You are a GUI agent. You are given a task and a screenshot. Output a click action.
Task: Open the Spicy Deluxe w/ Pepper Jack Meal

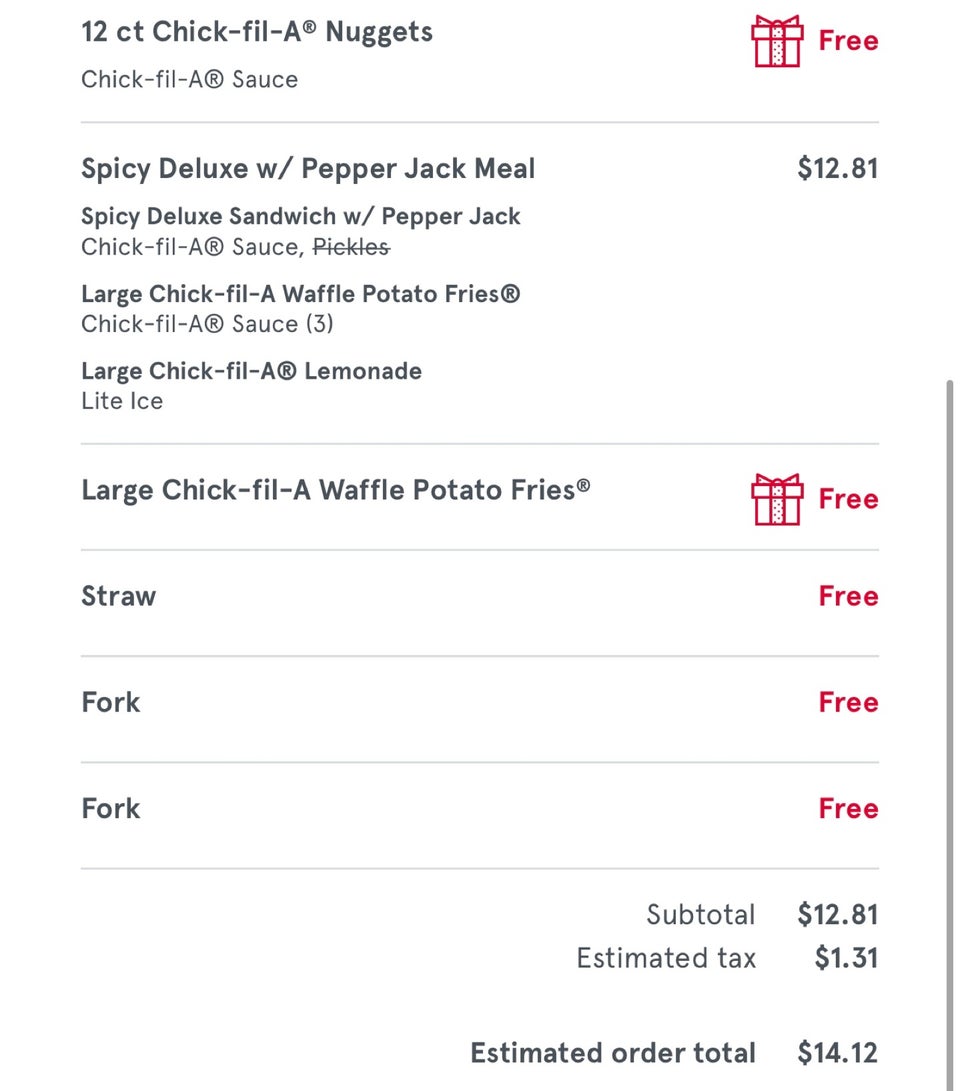click(308, 168)
